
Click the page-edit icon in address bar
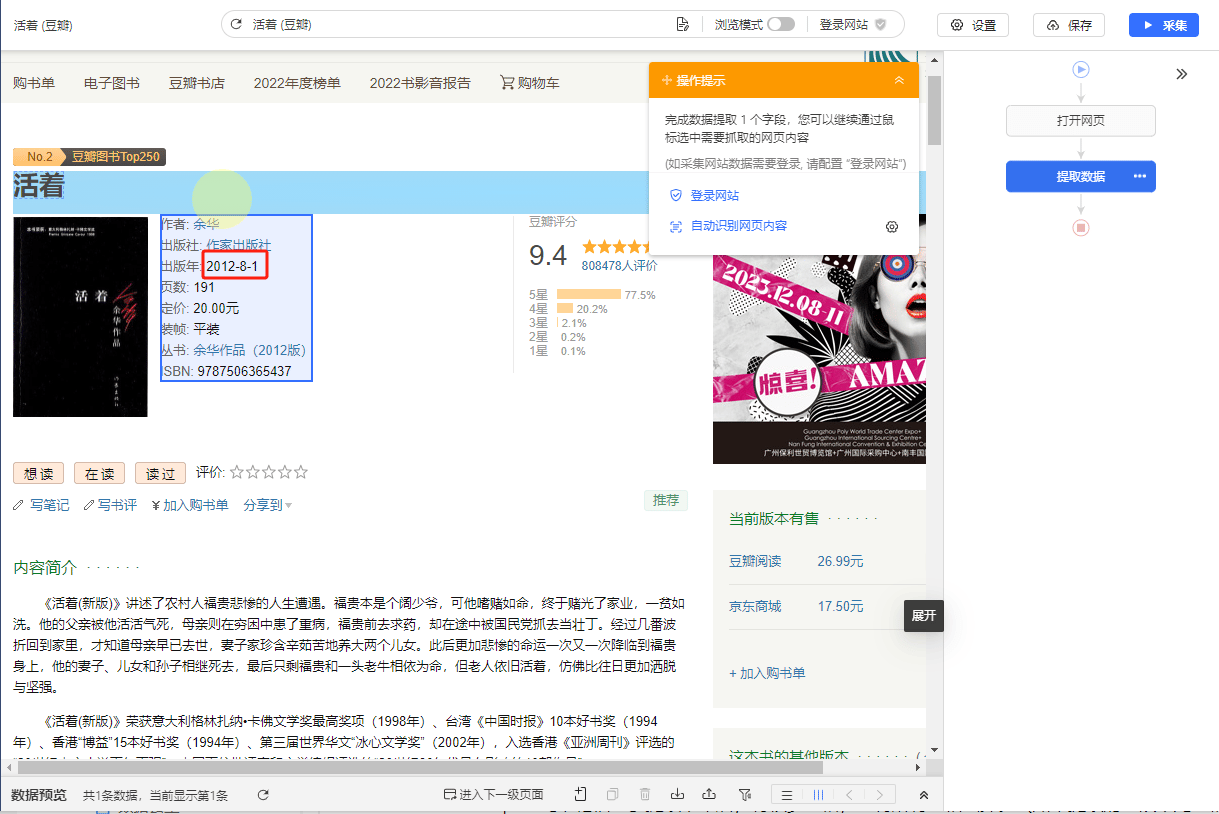coord(683,24)
